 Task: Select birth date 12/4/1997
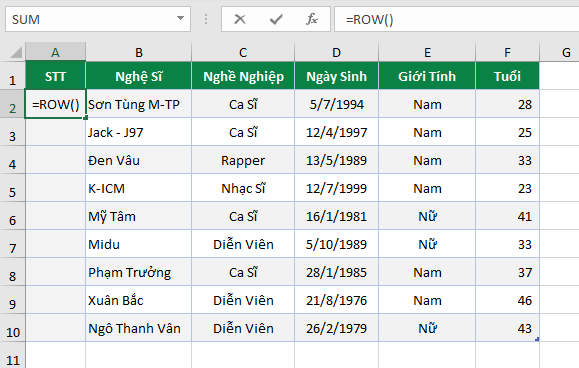336,132
